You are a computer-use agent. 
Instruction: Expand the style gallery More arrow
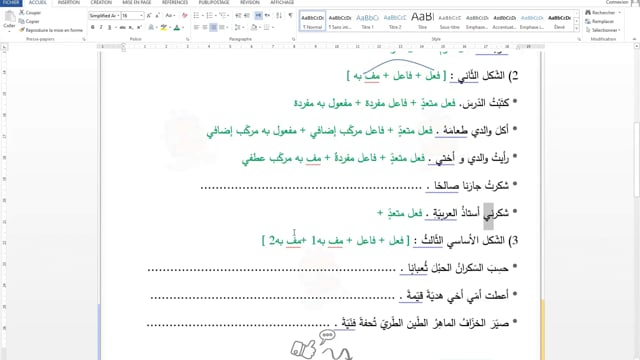click(x=576, y=29)
